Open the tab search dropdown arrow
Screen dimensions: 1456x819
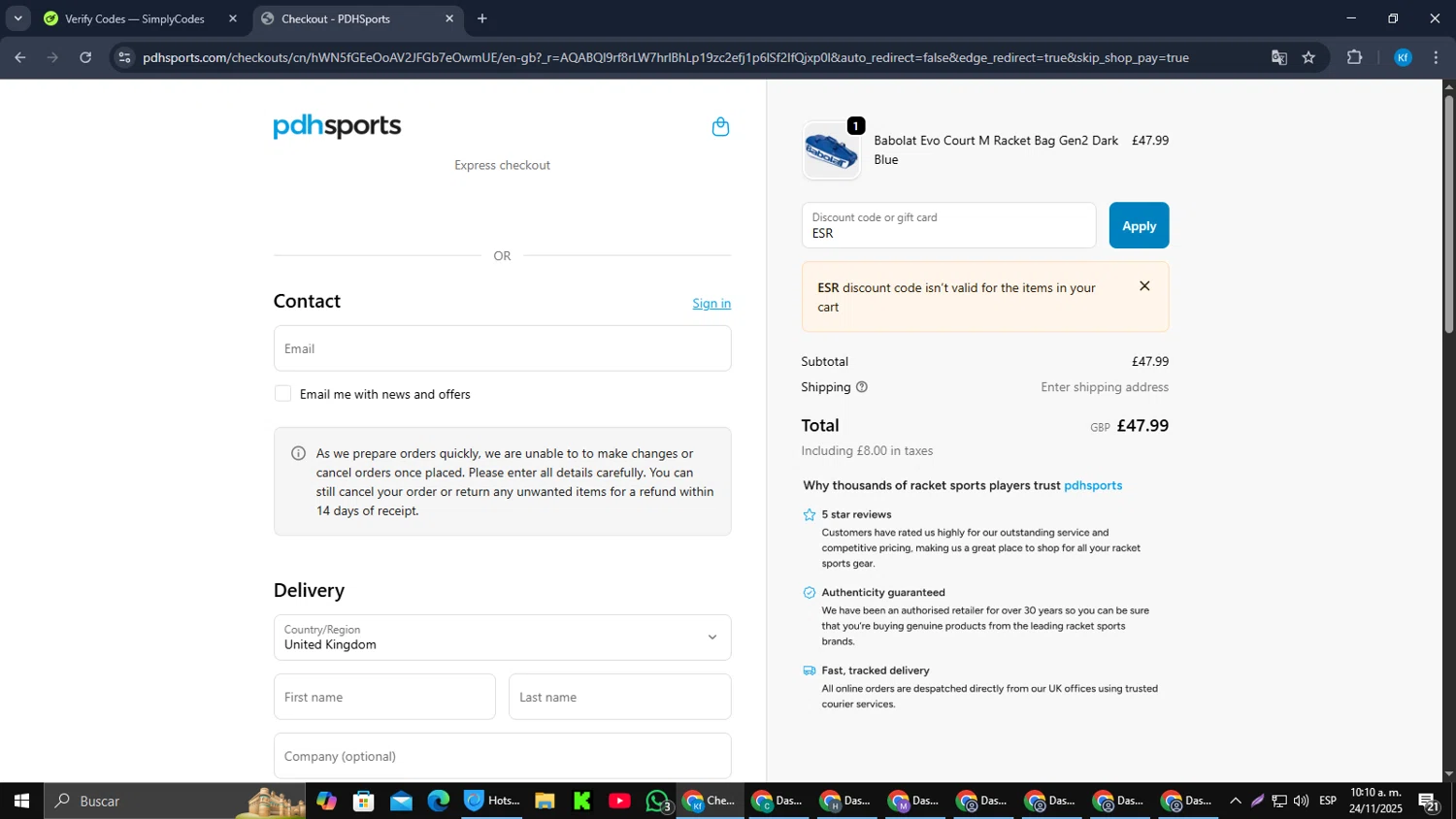coord(17,18)
